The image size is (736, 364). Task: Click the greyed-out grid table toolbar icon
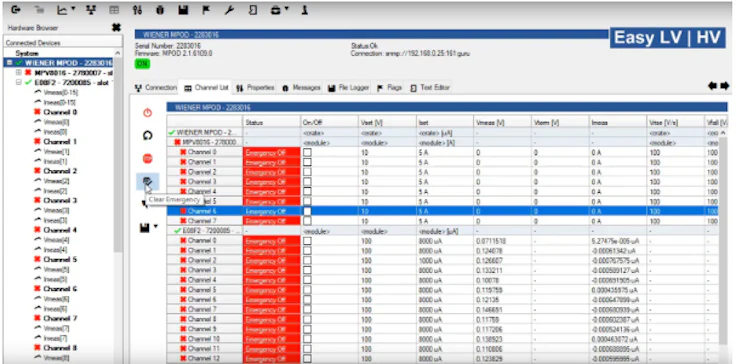point(114,10)
